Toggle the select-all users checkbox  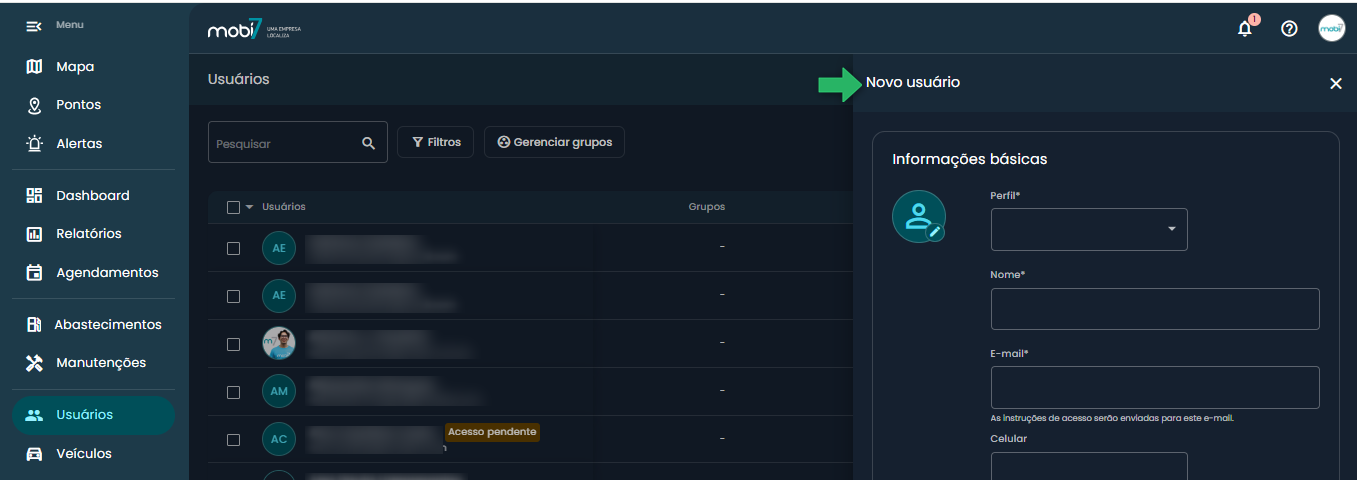coord(233,207)
